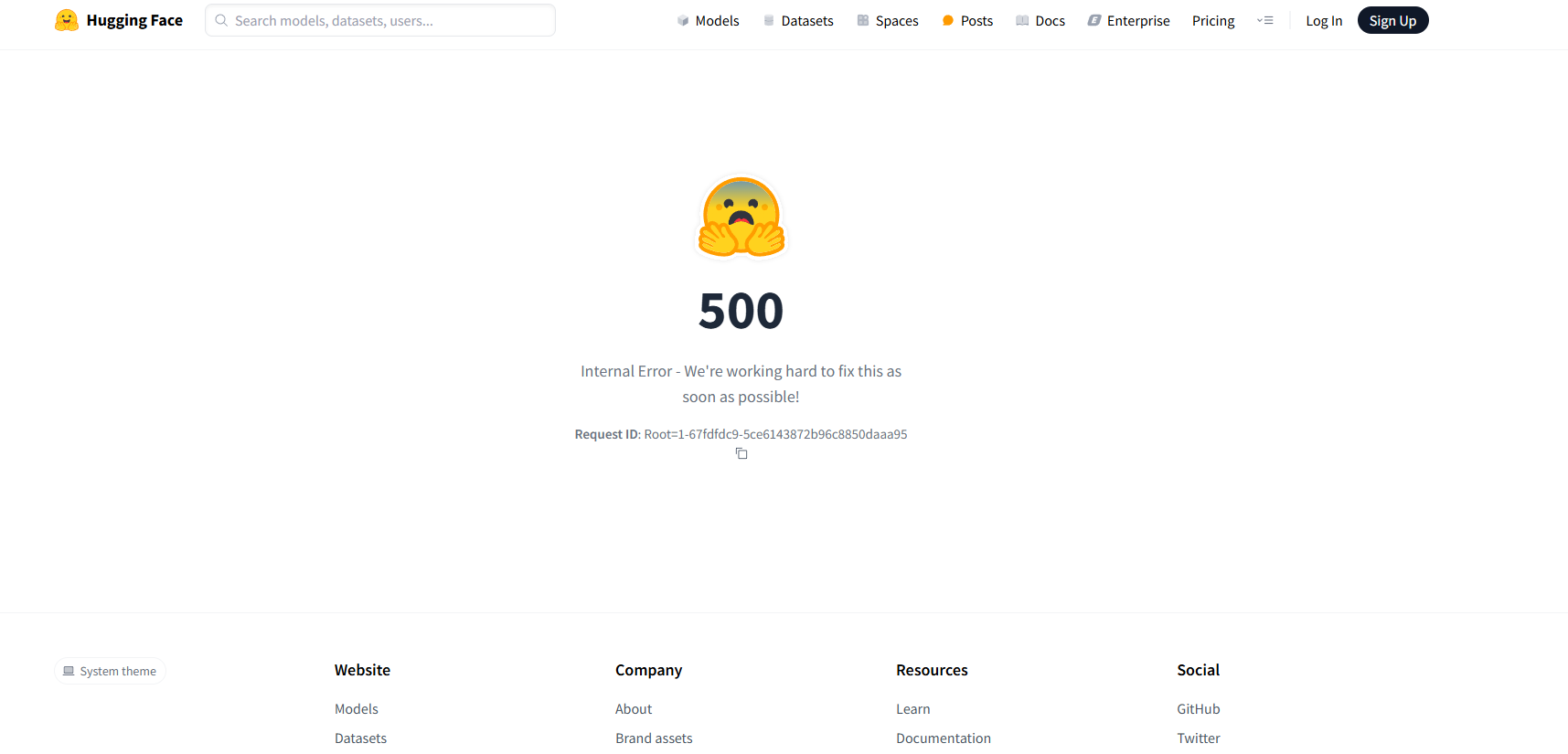Open the Spaces navigation item
This screenshot has width=1568, height=754.
click(x=888, y=20)
